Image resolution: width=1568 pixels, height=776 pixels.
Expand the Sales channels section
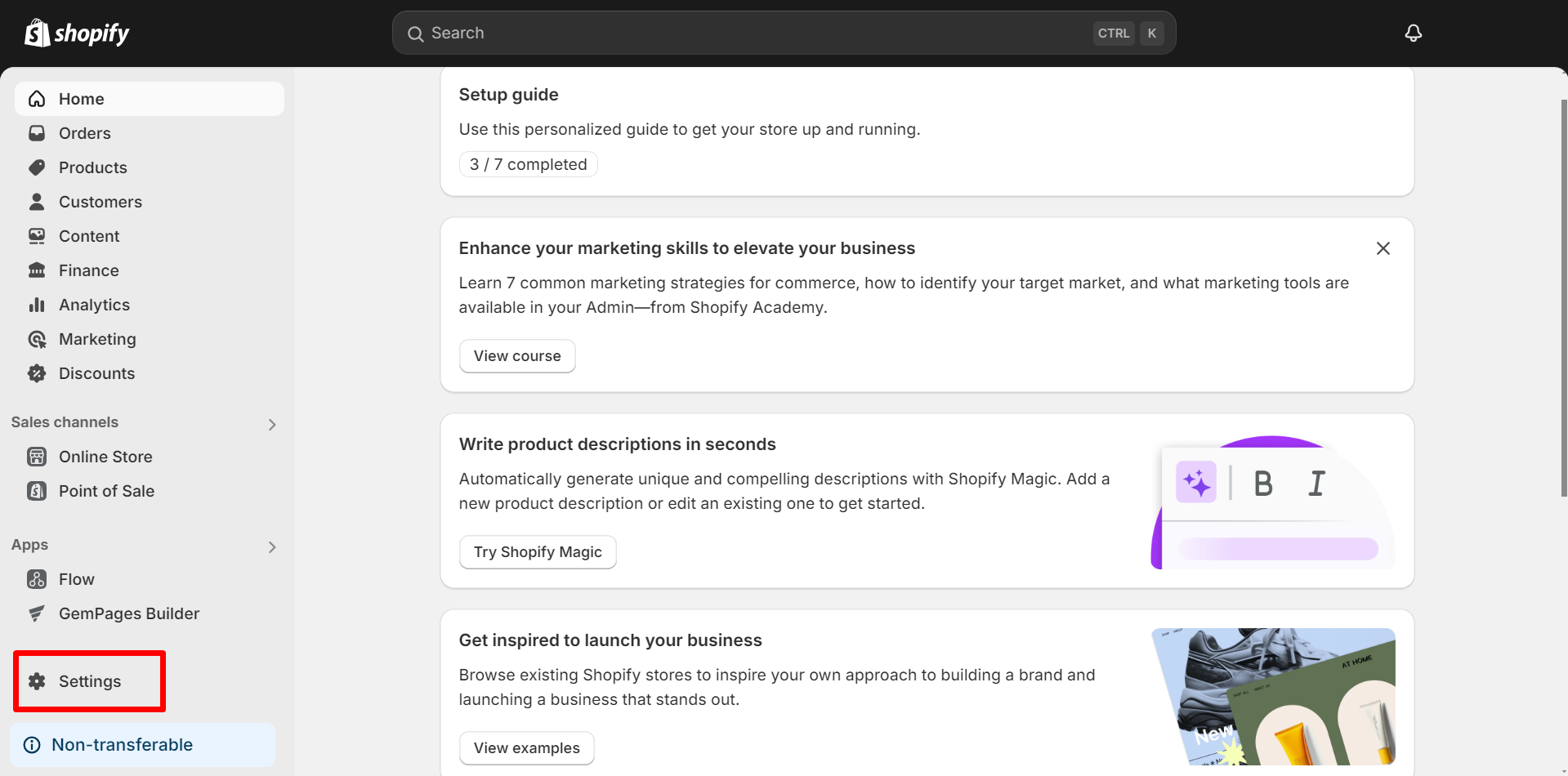point(272,424)
